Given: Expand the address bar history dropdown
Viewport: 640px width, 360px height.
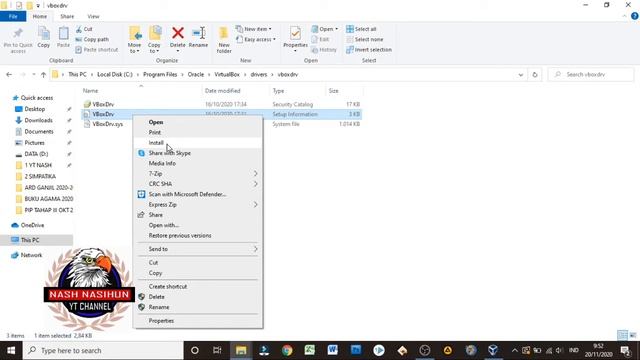Looking at the screenshot, I should (x=520, y=75).
